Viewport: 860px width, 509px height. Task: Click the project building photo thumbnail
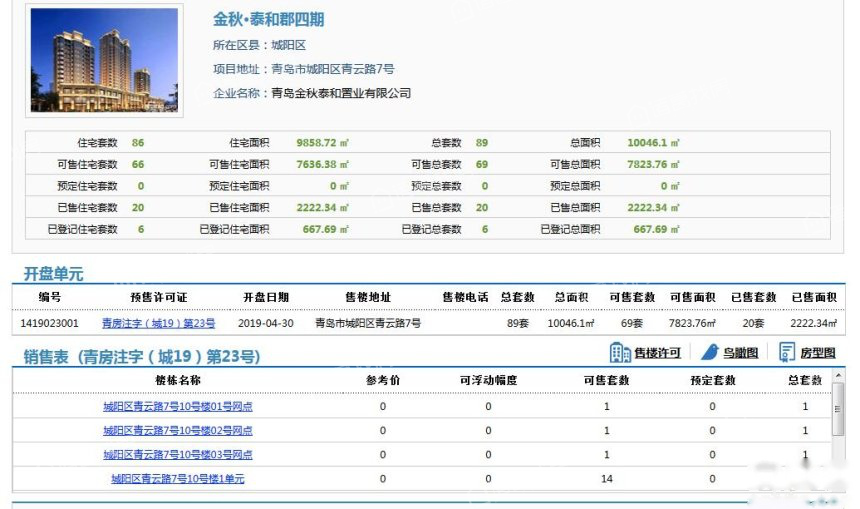104,60
